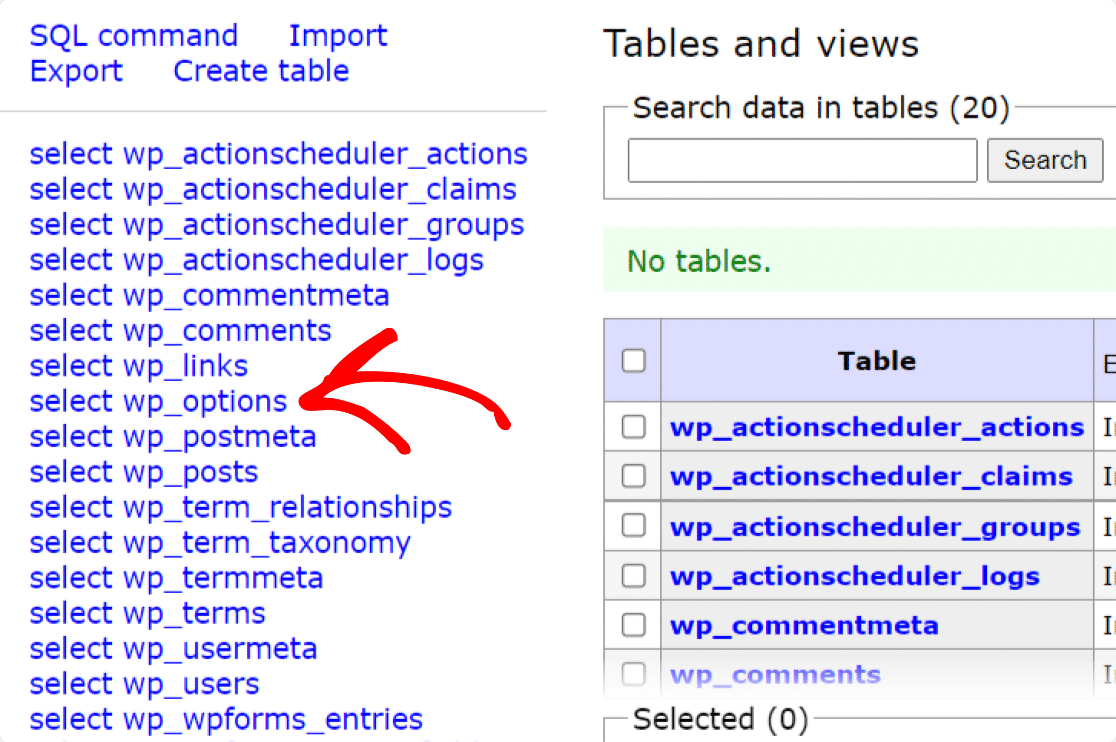This screenshot has height=742, width=1116.
Task: Open wp_termmeta in the sidebar
Action: [223, 579]
